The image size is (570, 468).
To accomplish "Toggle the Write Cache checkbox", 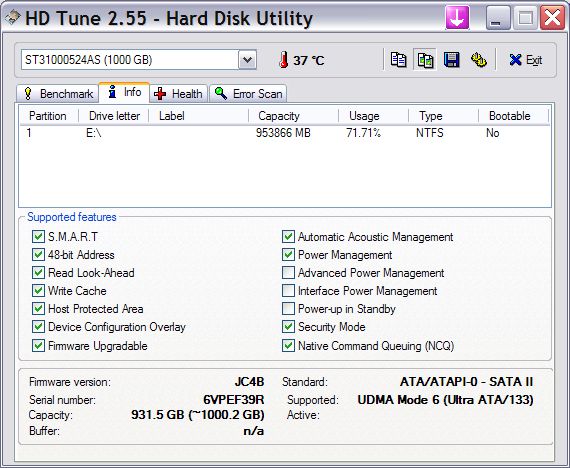I will click(38, 291).
